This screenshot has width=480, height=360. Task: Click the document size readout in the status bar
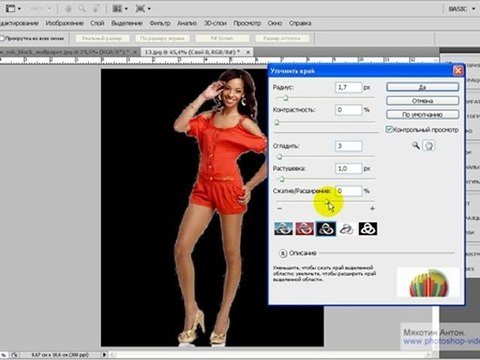pos(60,355)
